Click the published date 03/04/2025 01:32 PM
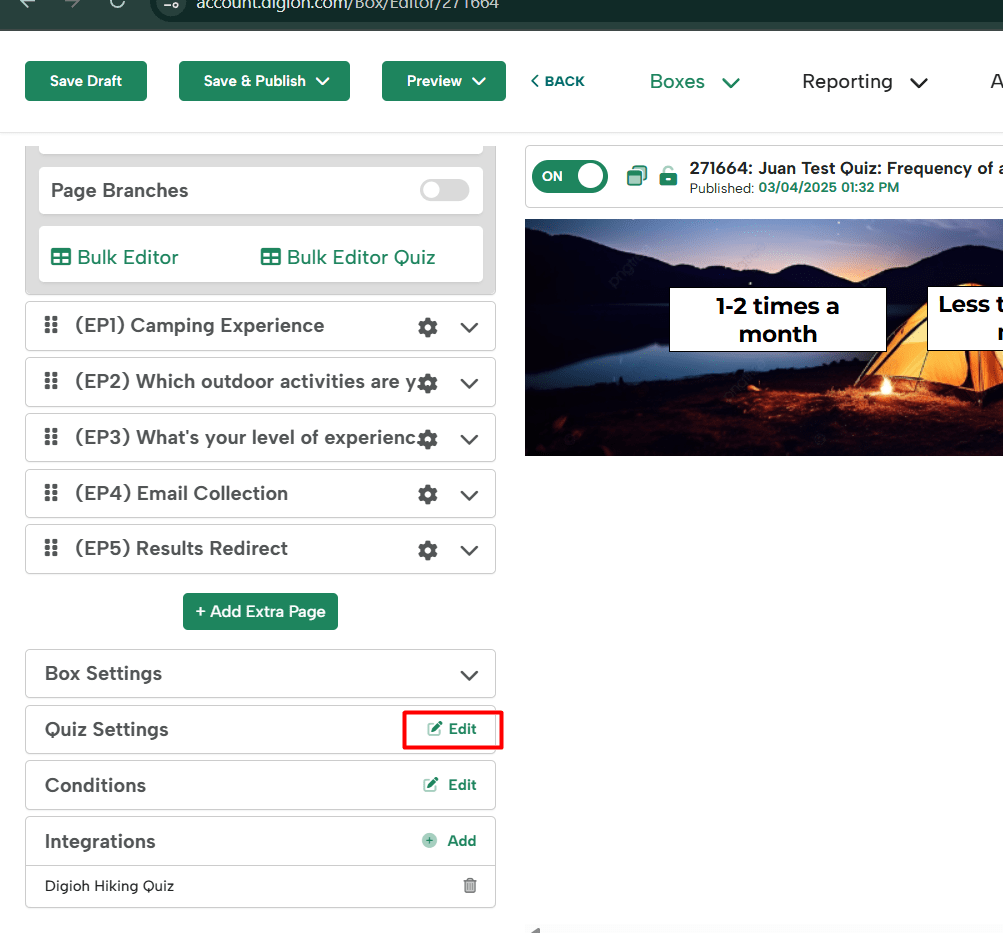This screenshot has height=933, width=1003. click(x=828, y=187)
